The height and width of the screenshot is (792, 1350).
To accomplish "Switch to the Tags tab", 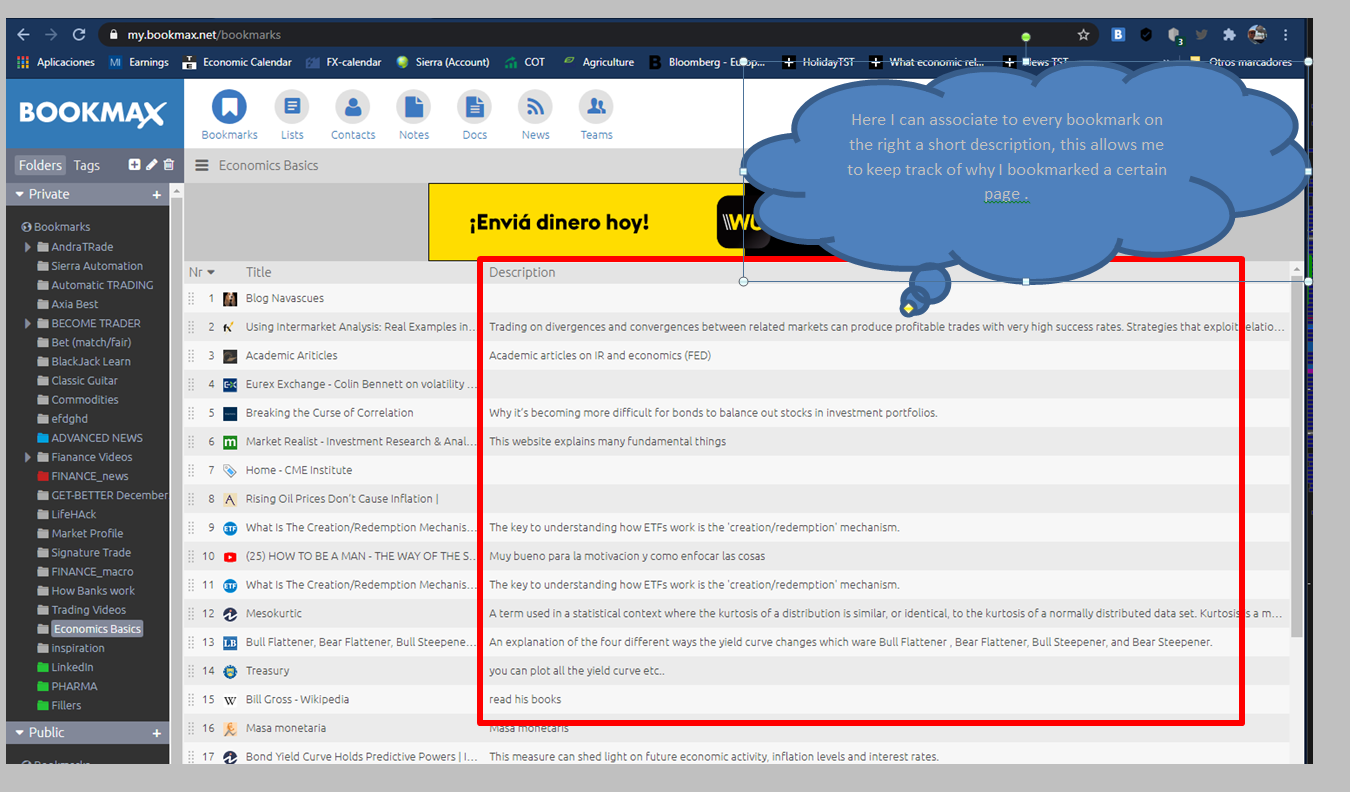I will pyautogui.click(x=86, y=165).
